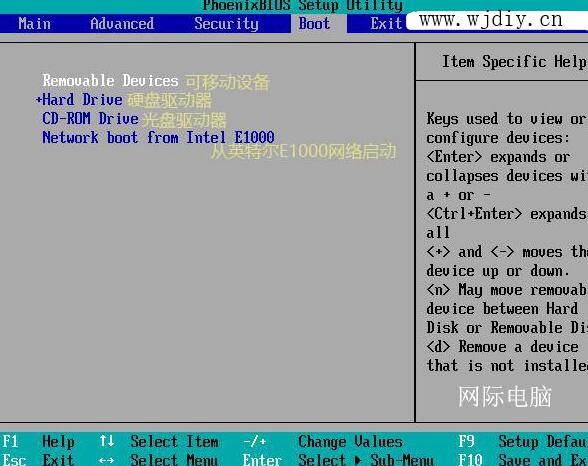Image resolution: width=588 pixels, height=466 pixels.
Task: Click the Esc Exit key hint
Action: tap(38, 459)
